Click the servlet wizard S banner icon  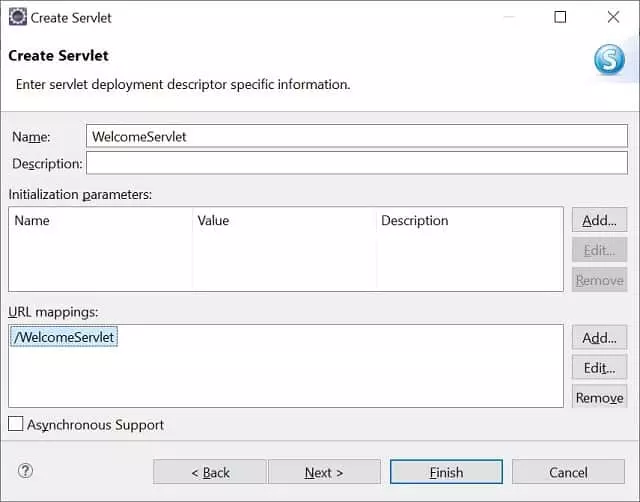coord(609,60)
